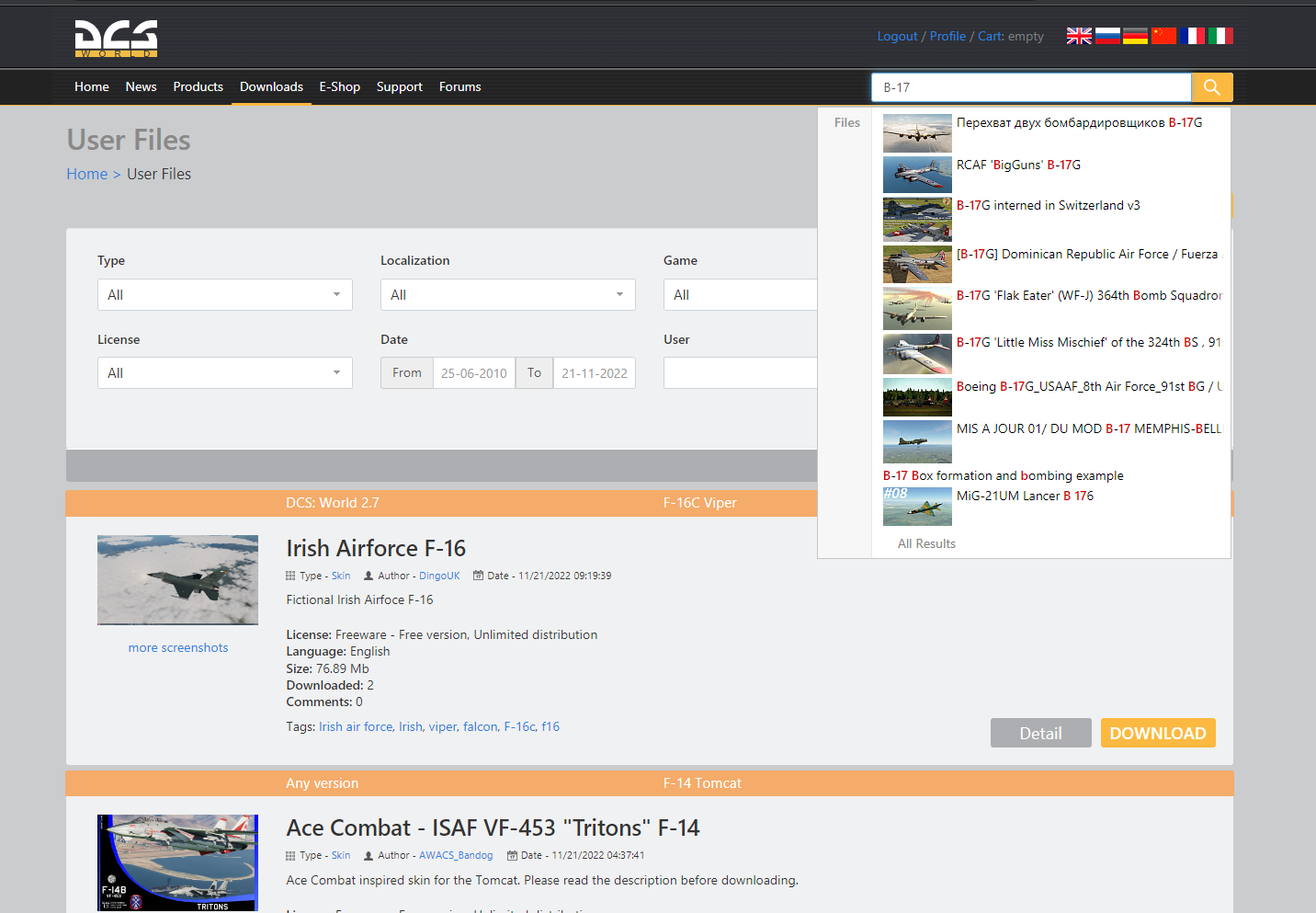Switch language using the Russian flag
Screen dimensions: 1316x913
pos(1107,36)
